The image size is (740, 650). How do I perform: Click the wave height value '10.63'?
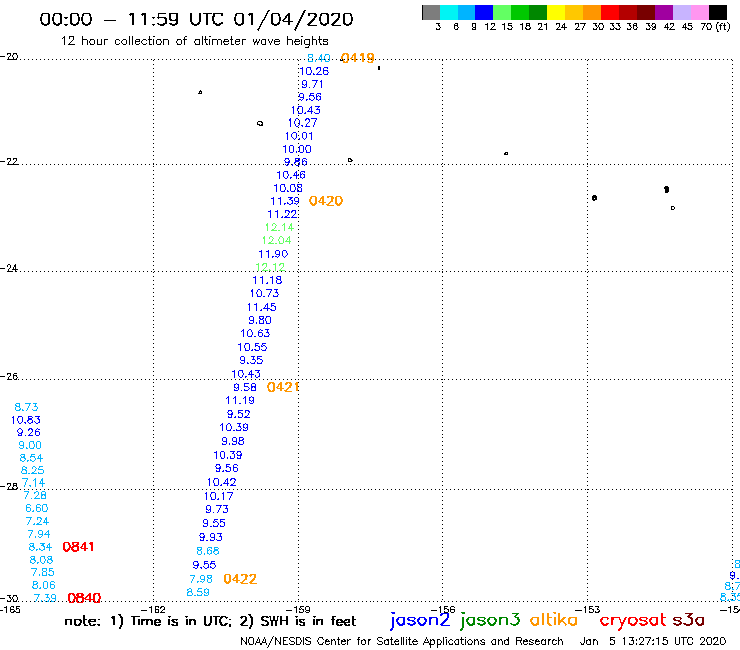(255, 333)
